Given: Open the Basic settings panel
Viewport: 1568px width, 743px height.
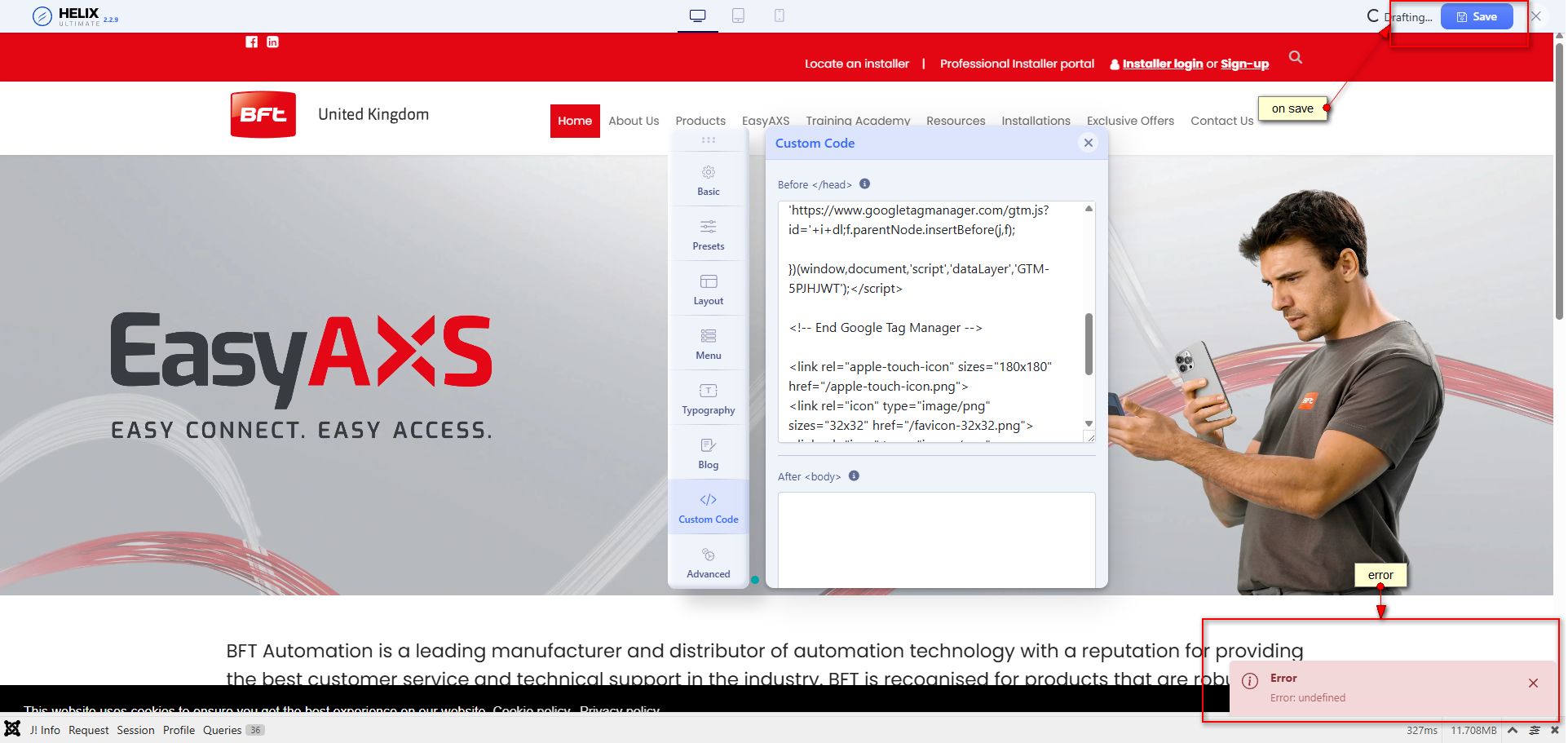Looking at the screenshot, I should pyautogui.click(x=709, y=181).
